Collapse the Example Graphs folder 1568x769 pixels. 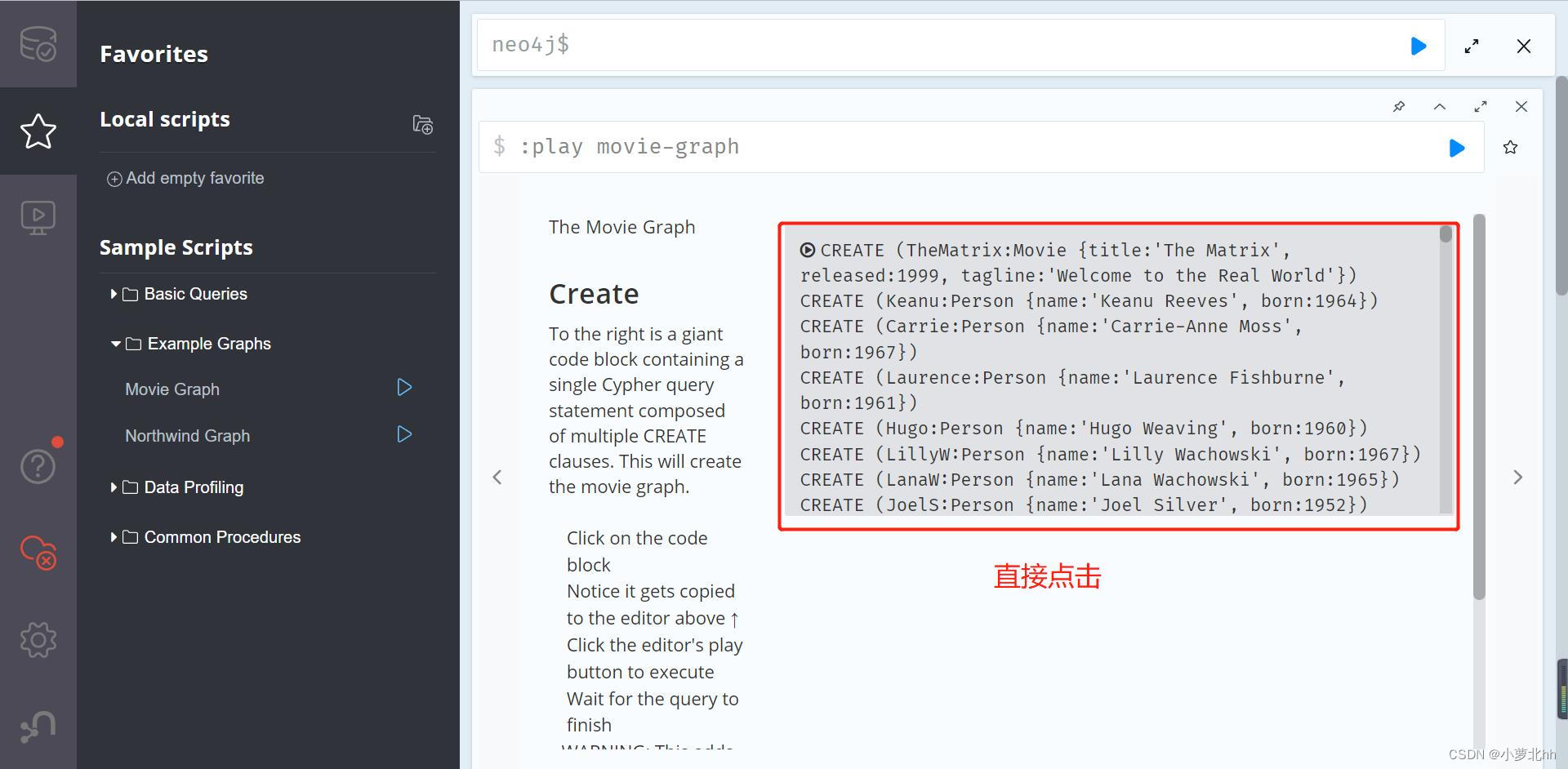pyautogui.click(x=190, y=344)
